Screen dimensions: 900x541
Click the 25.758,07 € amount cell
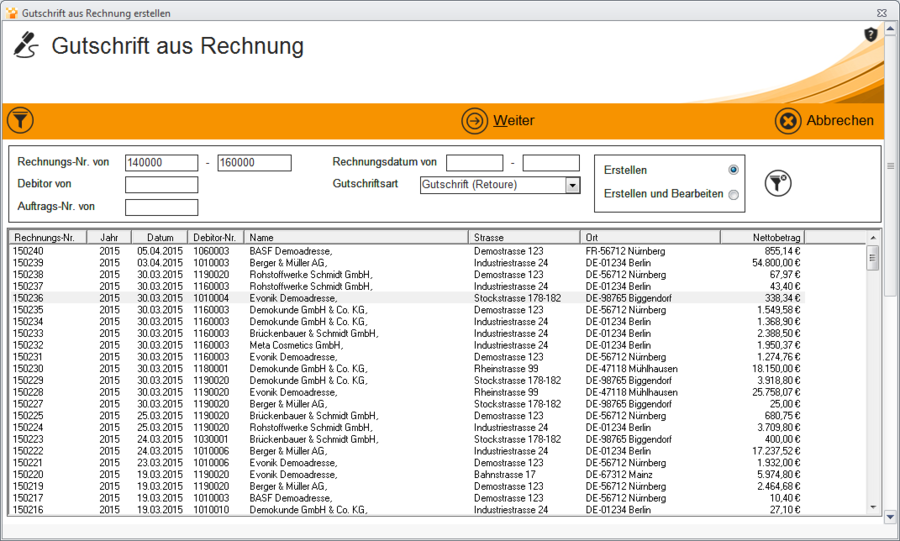click(x=776, y=392)
